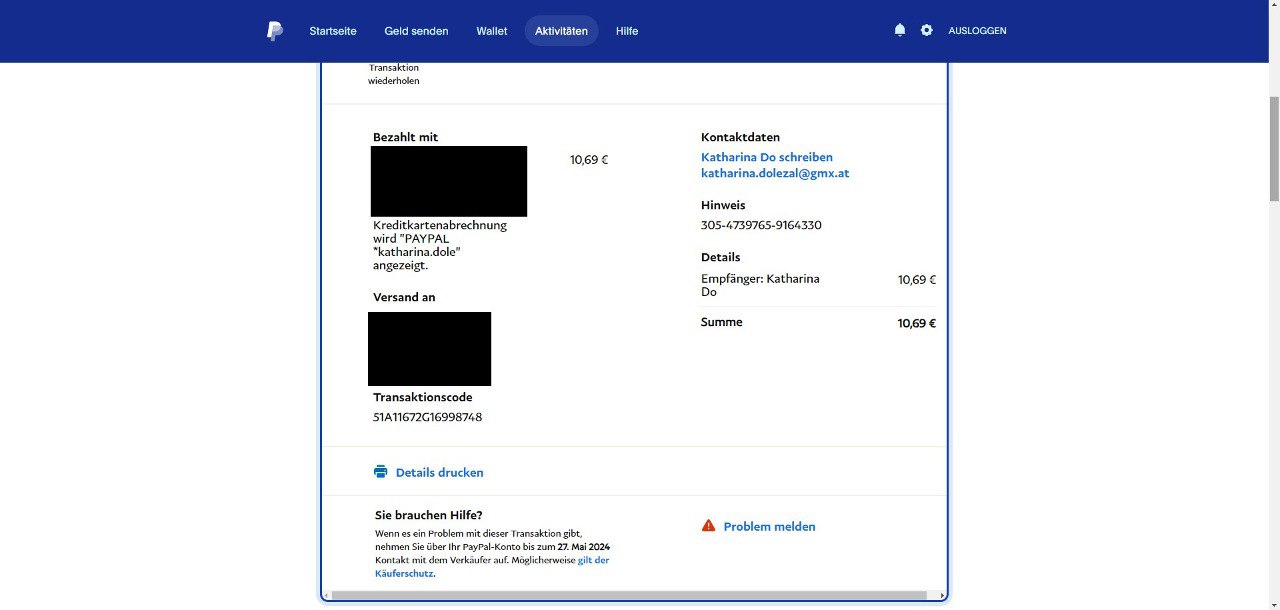Select the Aktivitäten tab
The image size is (1280, 610).
pyautogui.click(x=561, y=31)
